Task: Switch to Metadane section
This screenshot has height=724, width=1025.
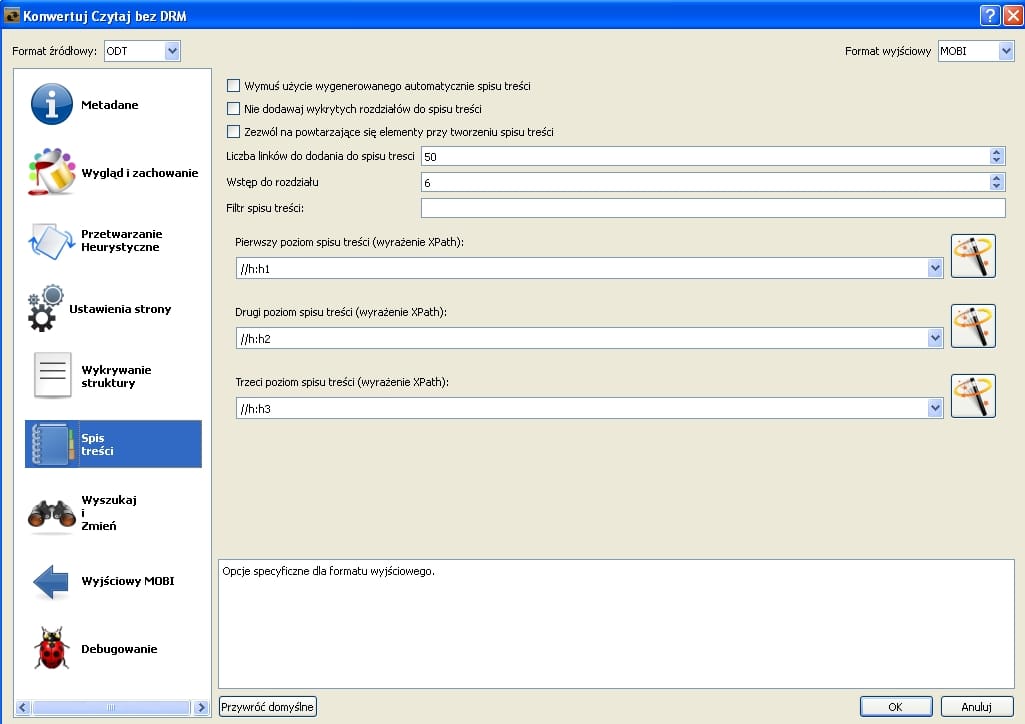Action: coord(109,105)
